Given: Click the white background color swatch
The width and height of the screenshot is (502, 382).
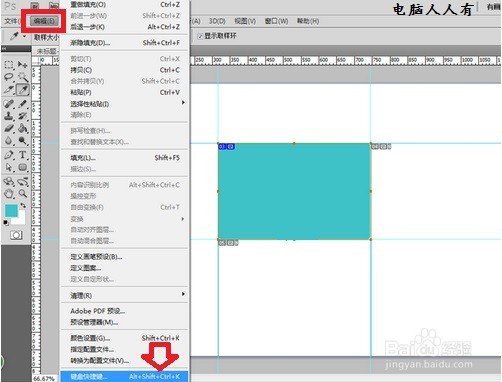Looking at the screenshot, I should [x=21, y=219].
